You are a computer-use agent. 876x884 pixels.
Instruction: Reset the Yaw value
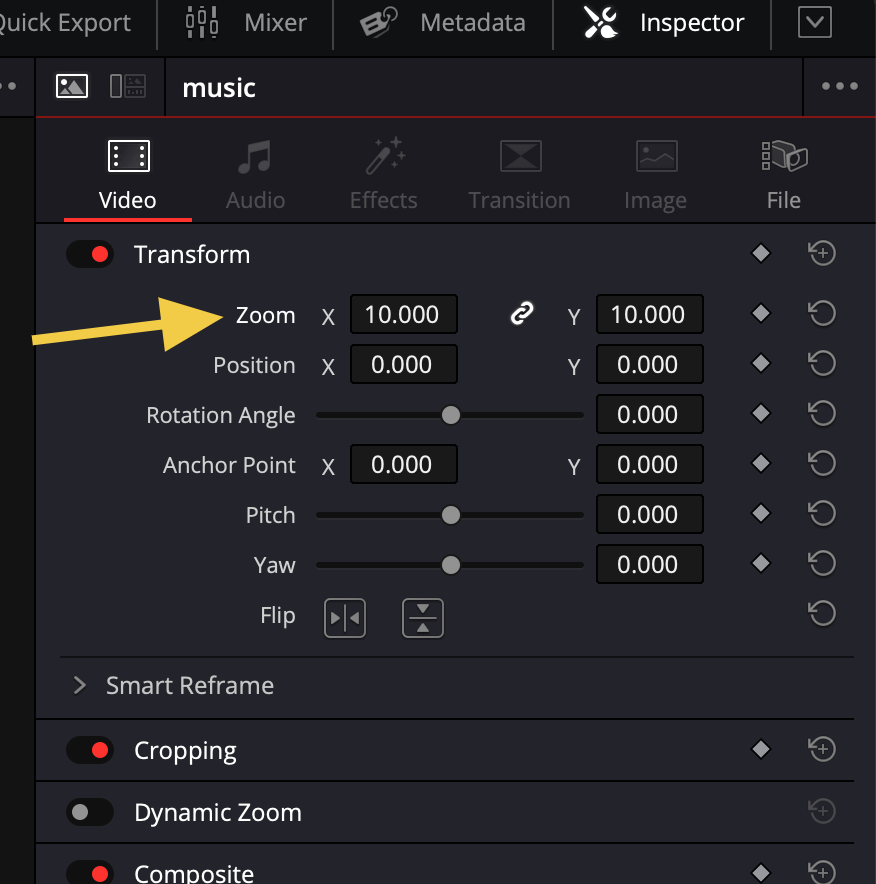pos(822,563)
